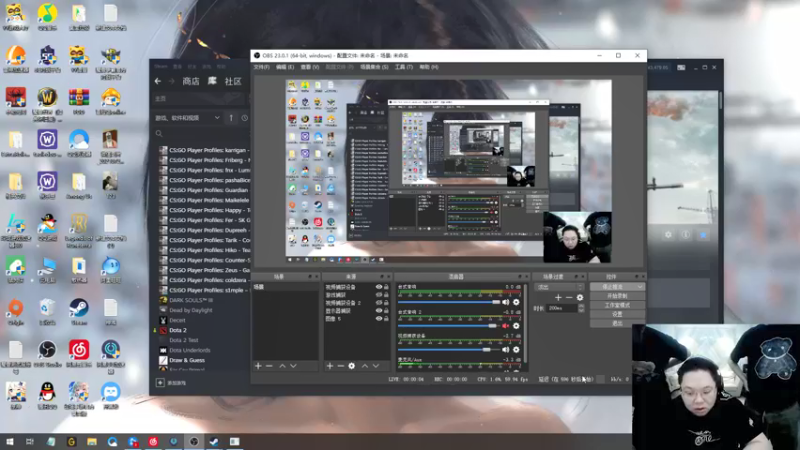800x450 pixels.
Task: Mute the first mixer channel speaker icon
Action: coord(506,302)
